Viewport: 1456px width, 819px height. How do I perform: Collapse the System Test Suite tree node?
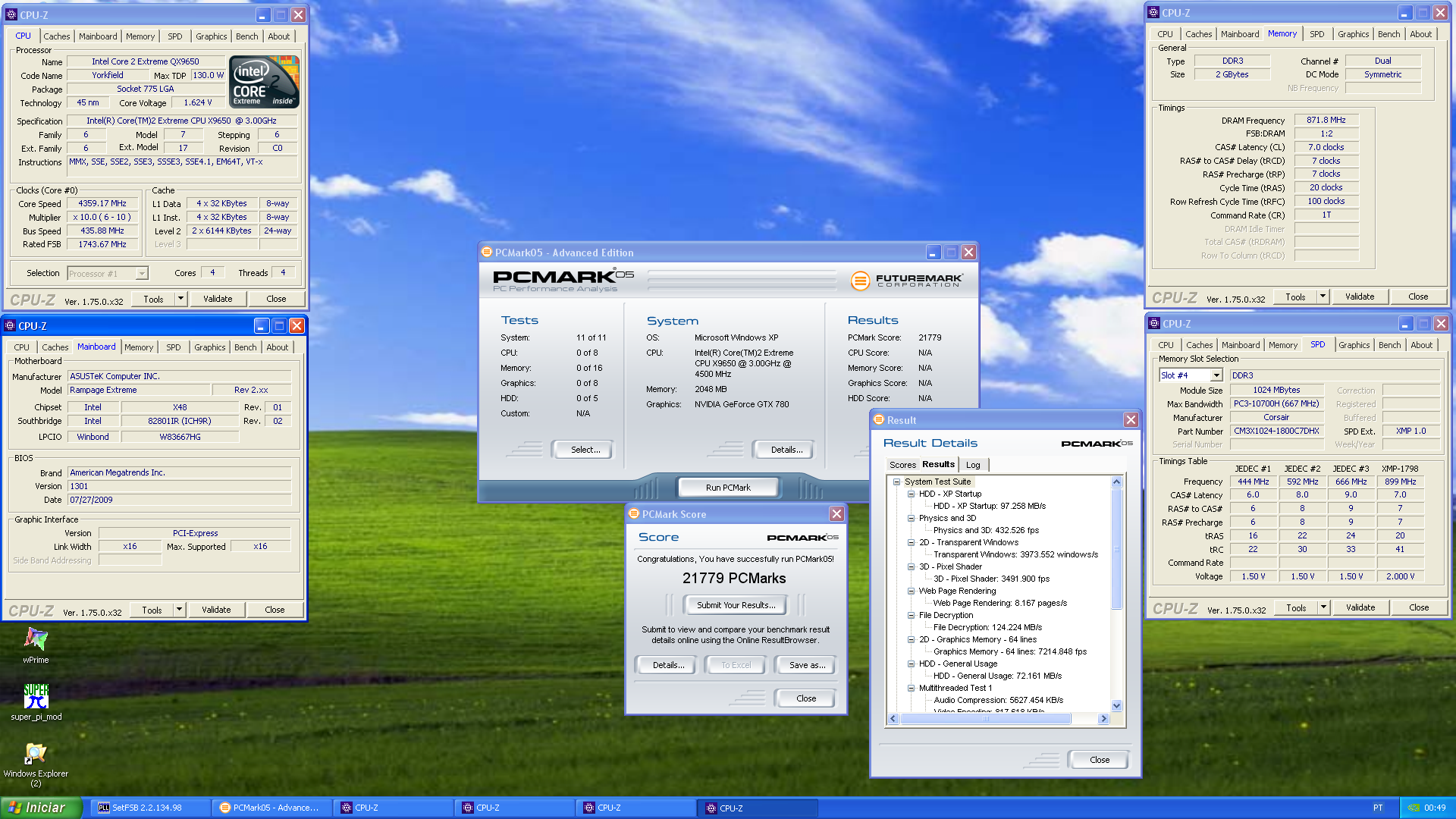pos(896,482)
